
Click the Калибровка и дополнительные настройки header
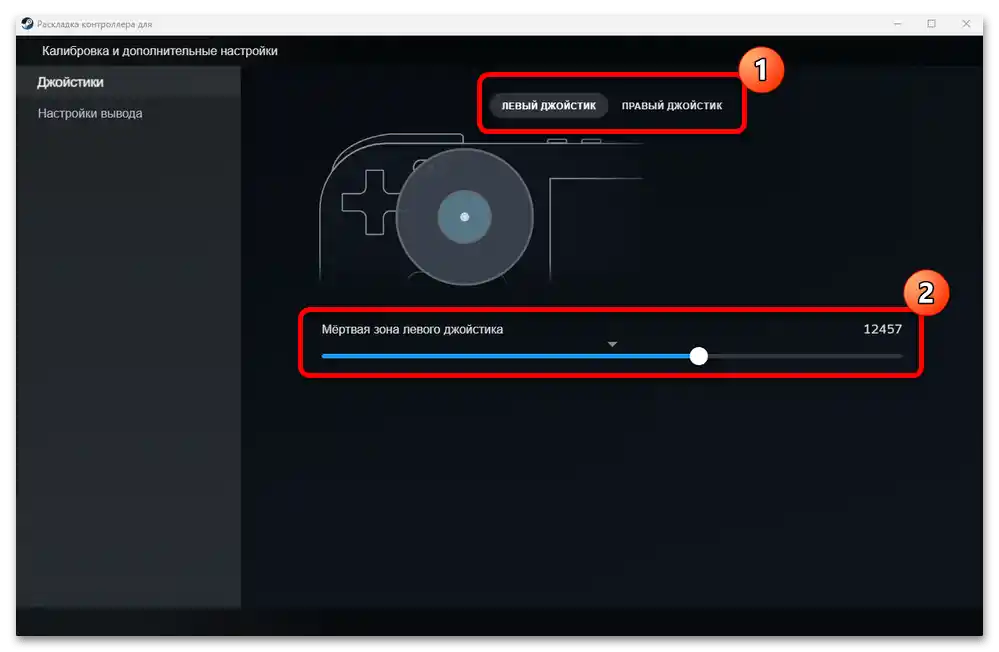pos(158,50)
